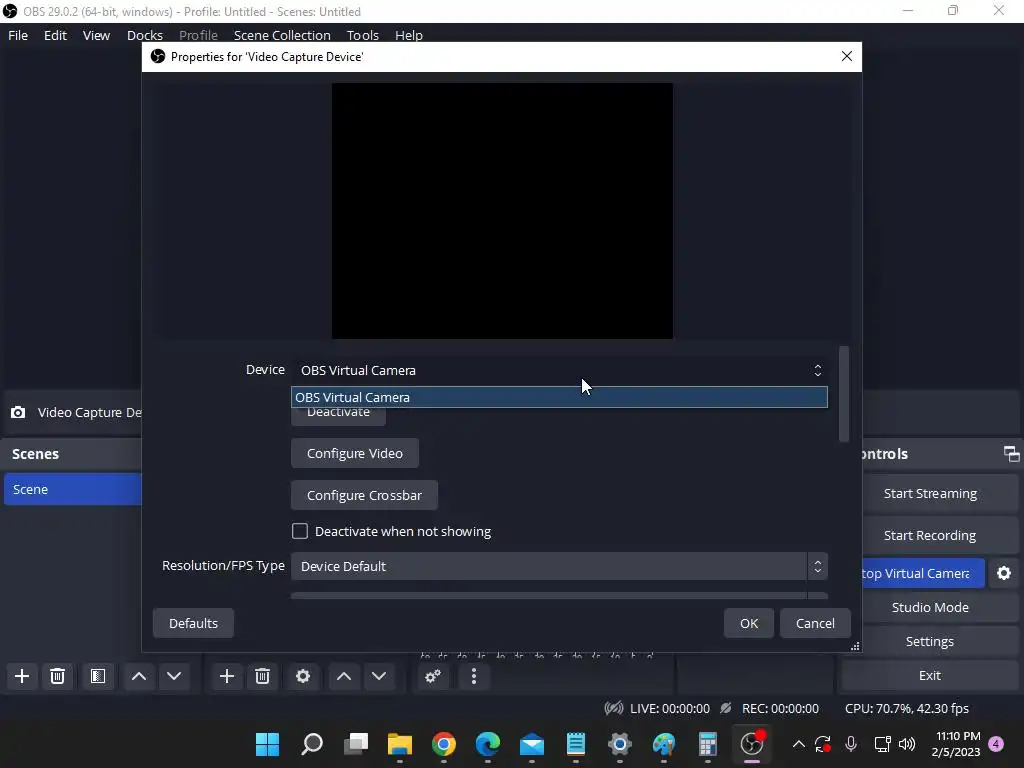Image resolution: width=1024 pixels, height=768 pixels.
Task: Open the Docks menu
Action: (144, 35)
